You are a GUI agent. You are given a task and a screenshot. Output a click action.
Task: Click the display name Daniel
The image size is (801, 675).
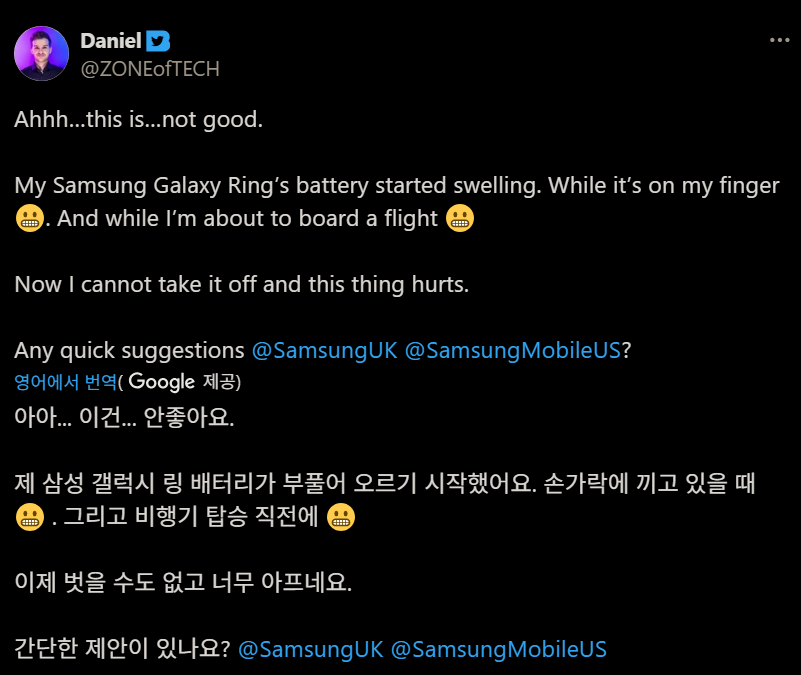(109, 41)
